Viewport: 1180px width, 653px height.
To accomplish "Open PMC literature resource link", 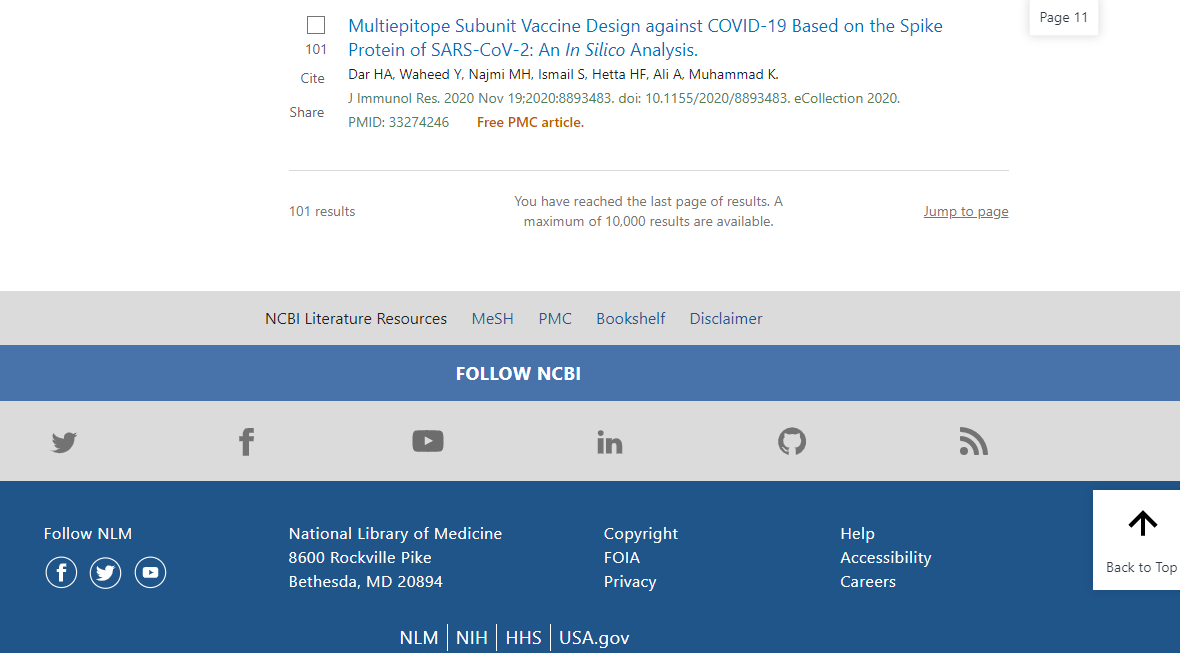I will [x=555, y=318].
